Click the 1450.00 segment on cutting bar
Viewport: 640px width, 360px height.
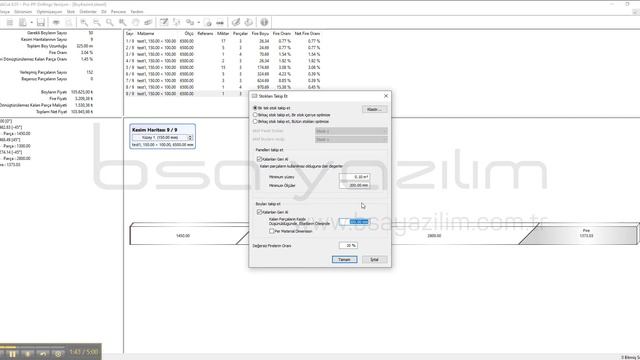(183, 236)
